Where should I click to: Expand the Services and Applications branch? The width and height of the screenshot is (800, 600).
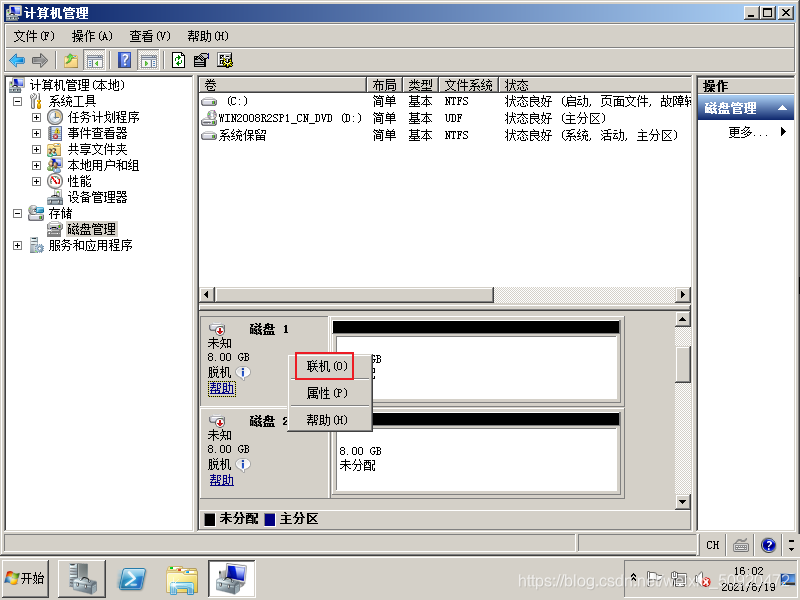pyautogui.click(x=17, y=245)
